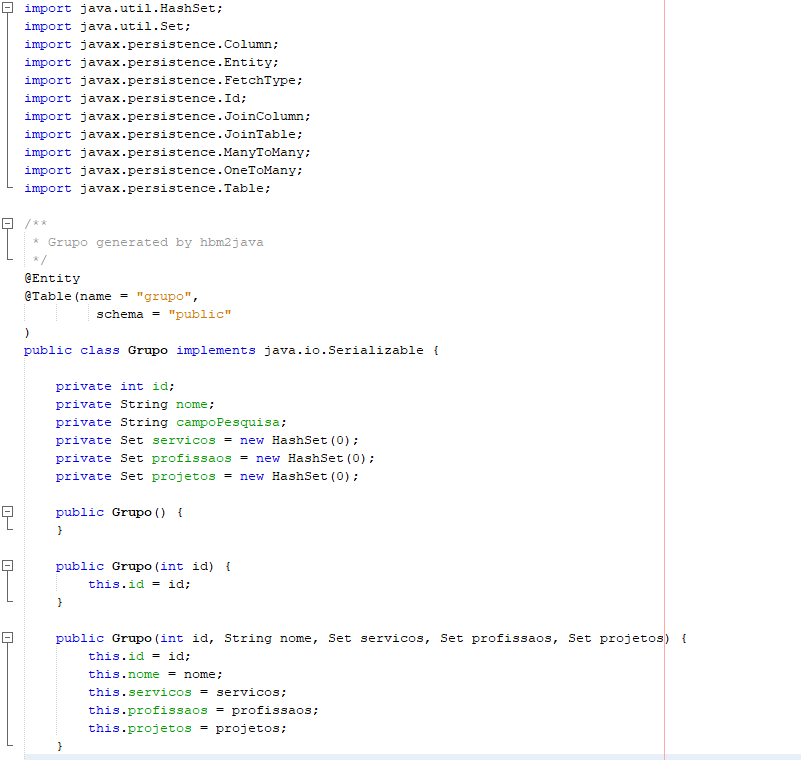This screenshot has height=760, width=801.
Task: Click 'this.profissaos = profissaos;' statement
Action: 203,710
